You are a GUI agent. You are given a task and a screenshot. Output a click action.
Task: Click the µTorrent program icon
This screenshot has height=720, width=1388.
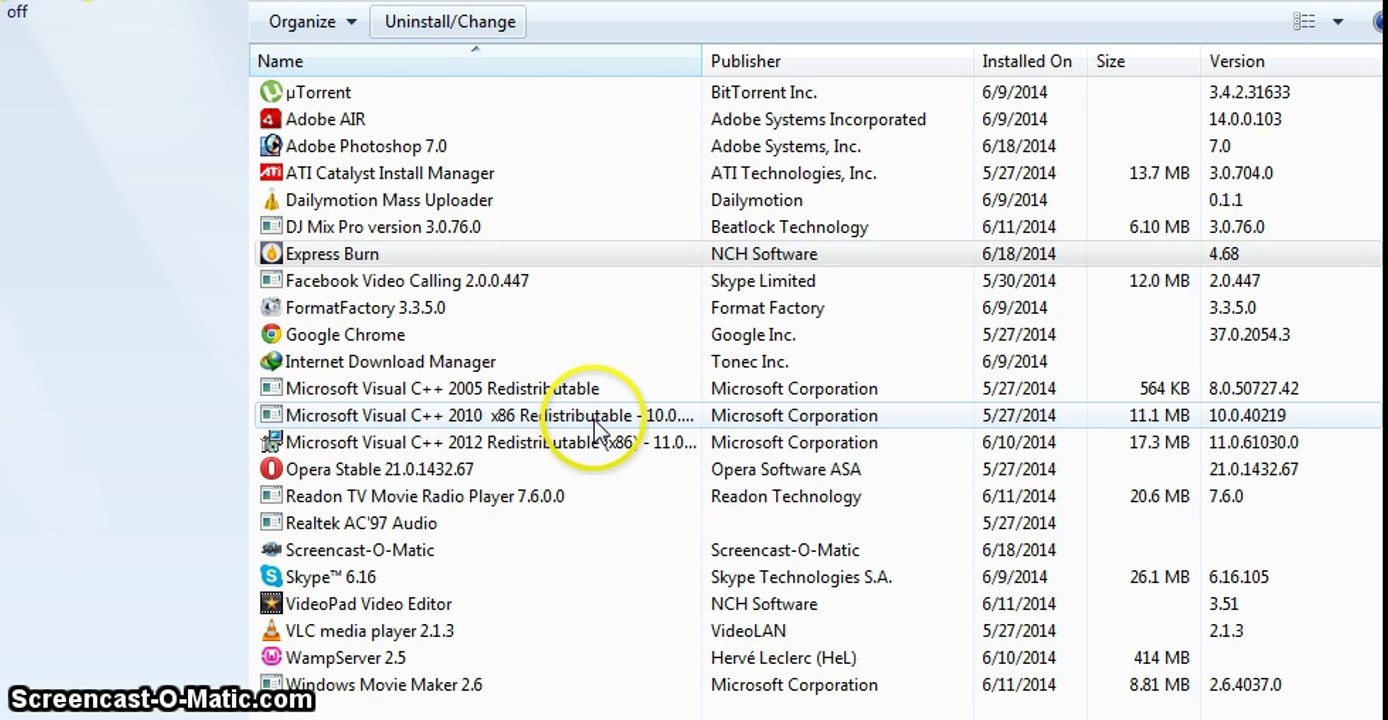(270, 92)
